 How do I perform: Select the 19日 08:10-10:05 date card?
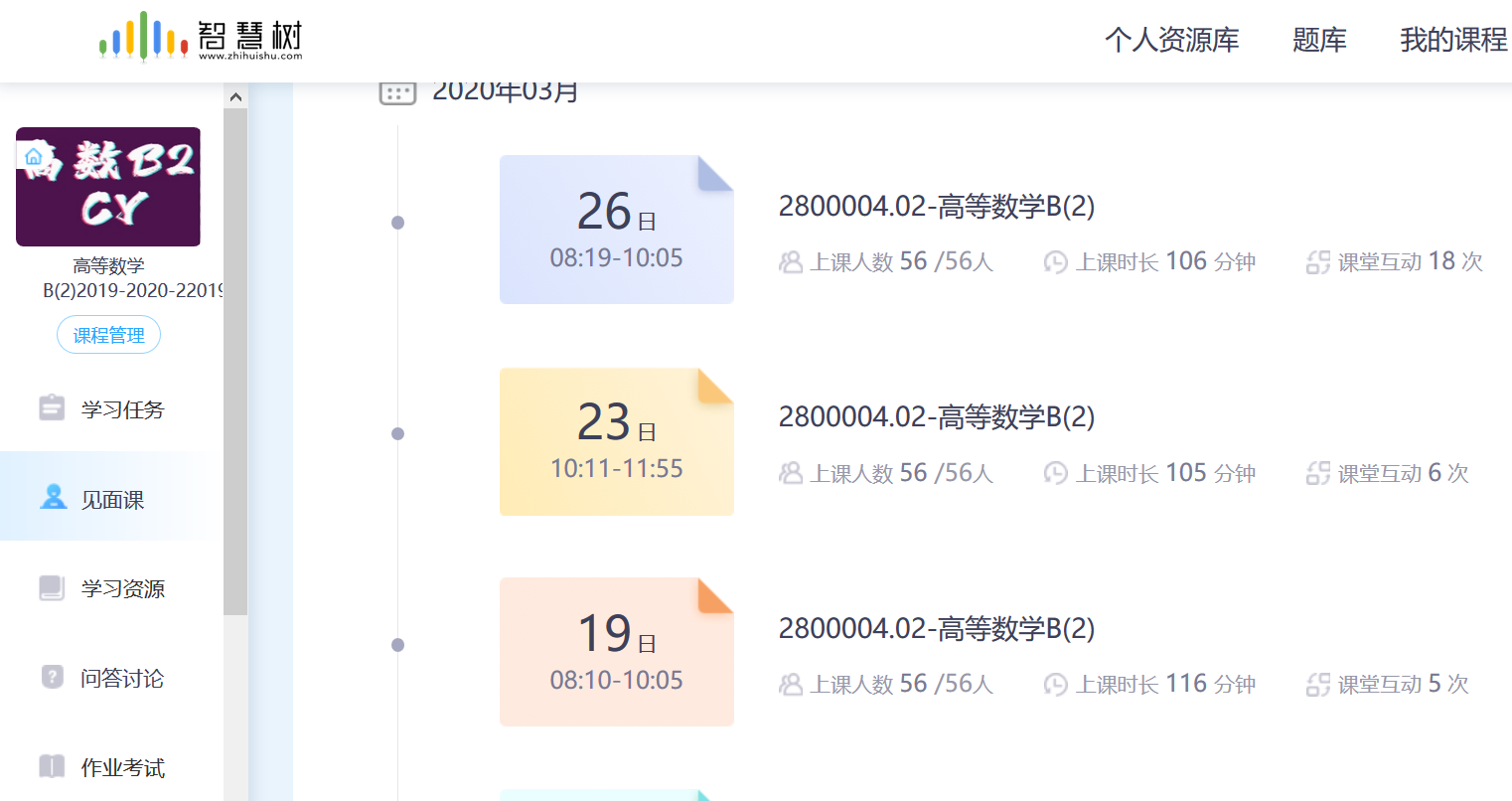616,652
